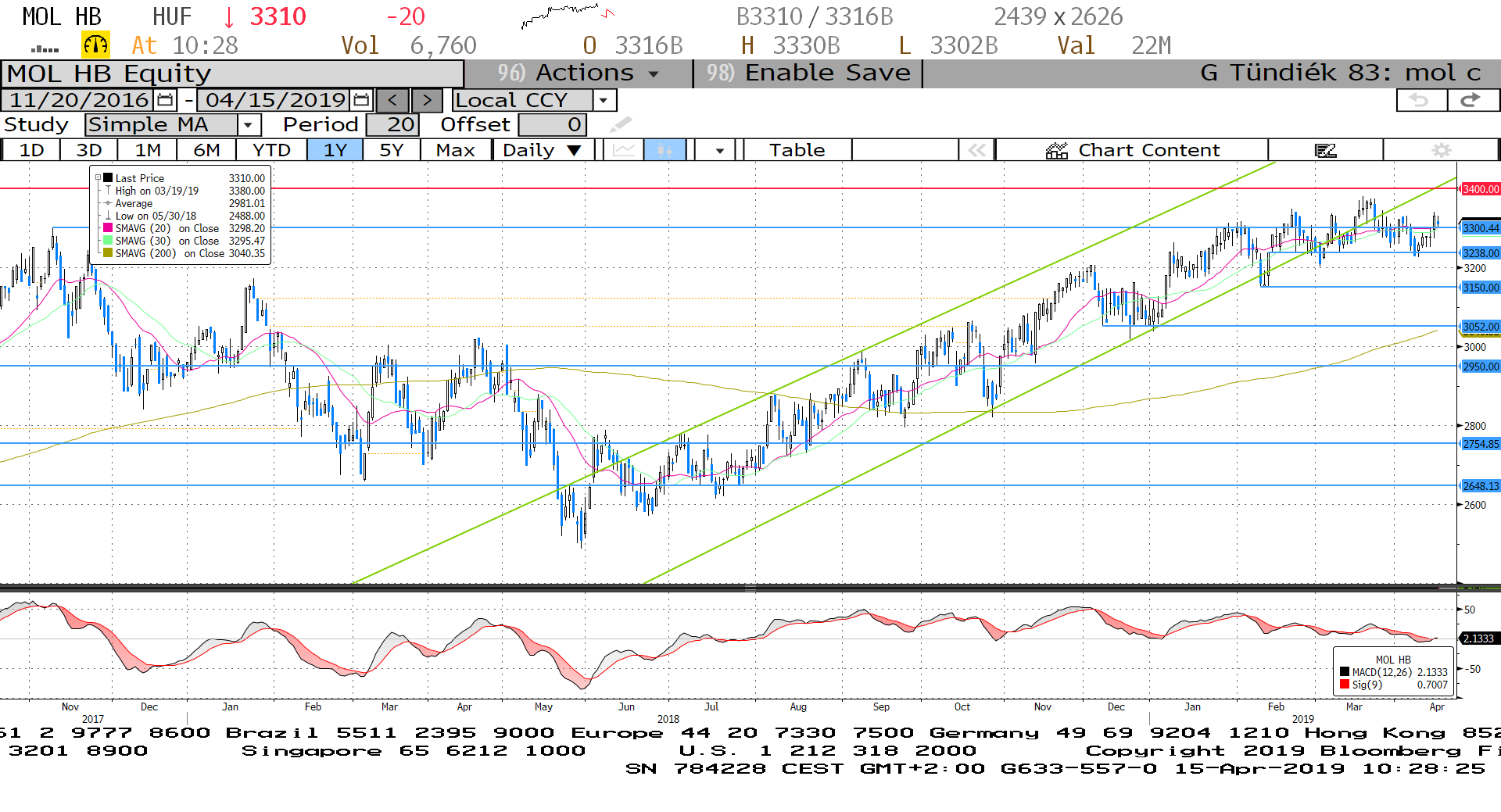
Task: Click the Period field showing 20
Action: (393, 124)
